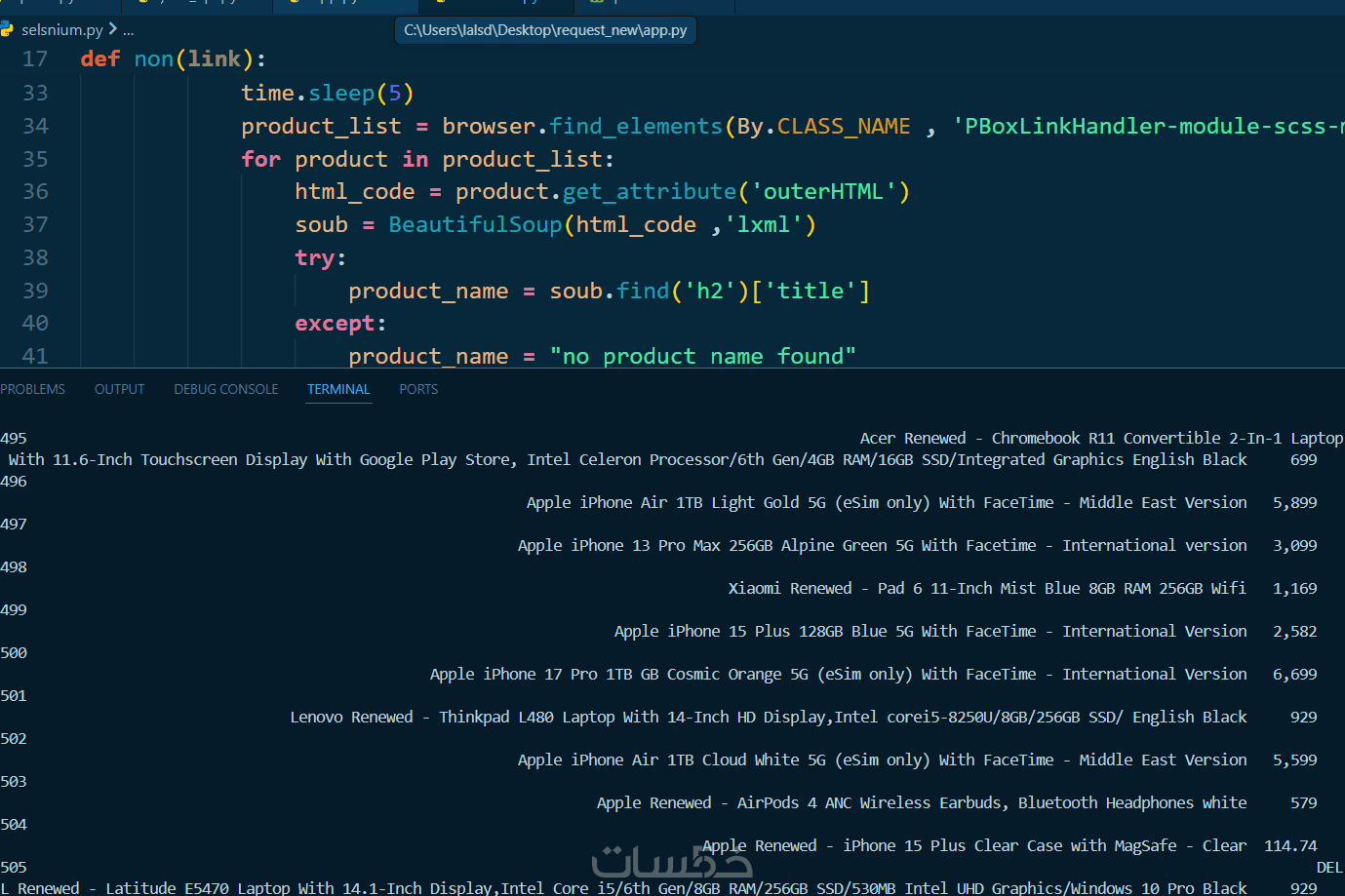Click the 'iPhone 17 Pro 1TB' terminal row
The width and height of the screenshot is (1345, 896).
coord(839,675)
